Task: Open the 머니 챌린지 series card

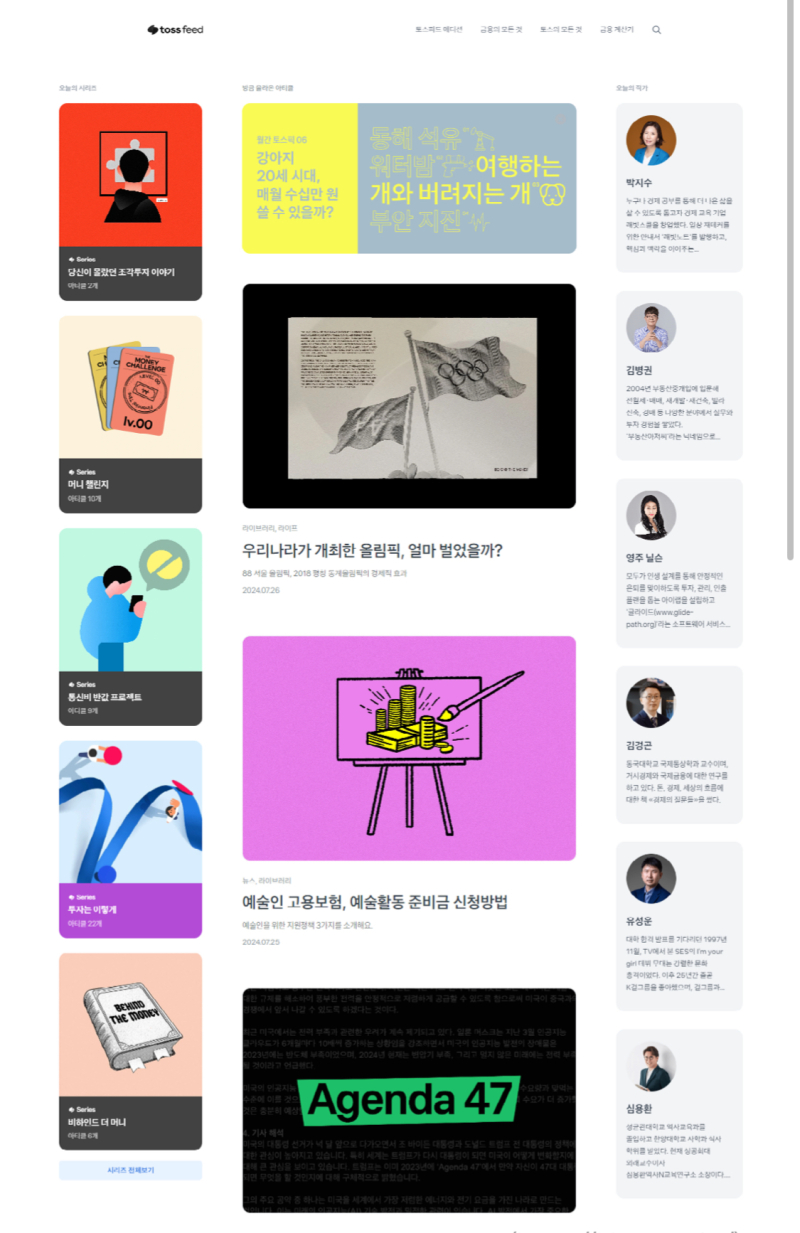Action: click(130, 414)
